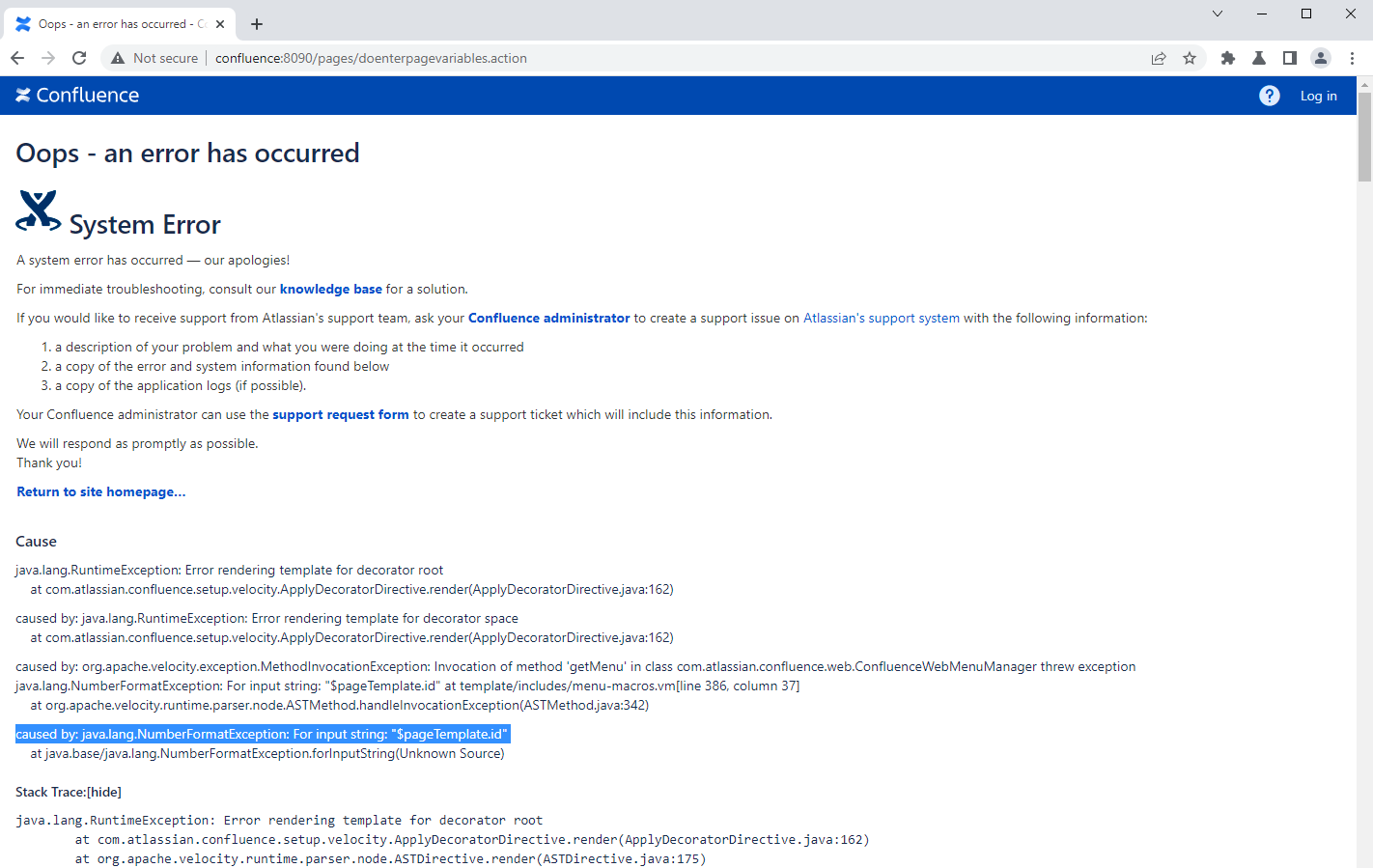The height and width of the screenshot is (868, 1373).
Task: Click the 'Stack Trace:' label
Action: [x=50, y=792]
